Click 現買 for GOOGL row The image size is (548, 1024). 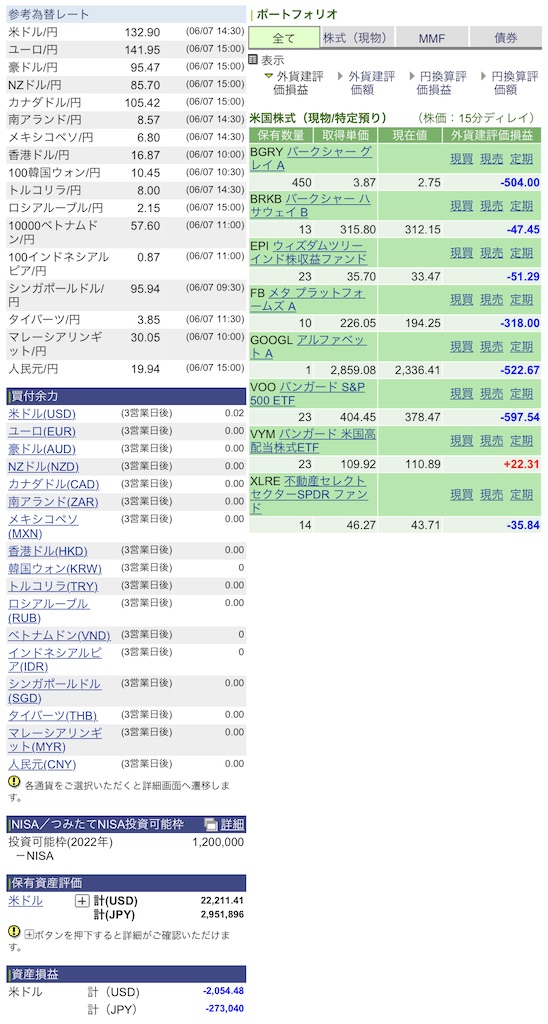tap(462, 347)
